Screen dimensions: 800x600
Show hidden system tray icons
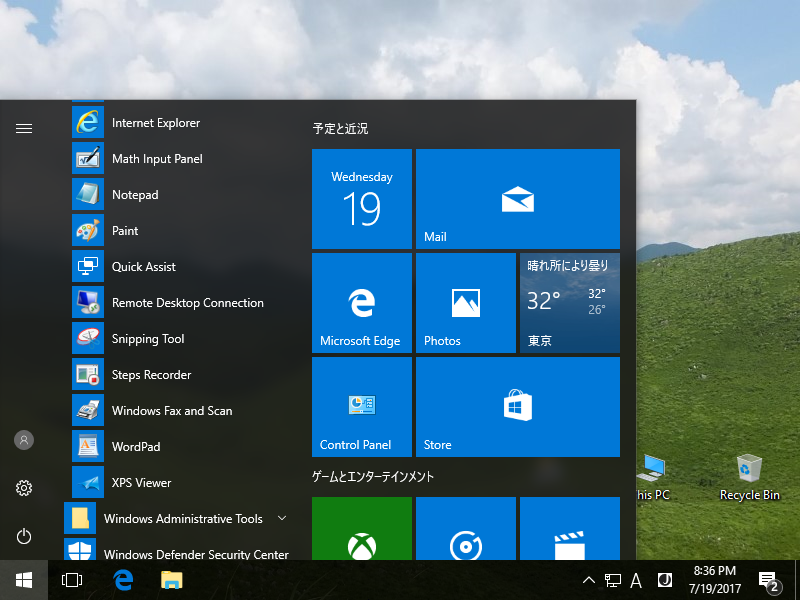[589, 580]
